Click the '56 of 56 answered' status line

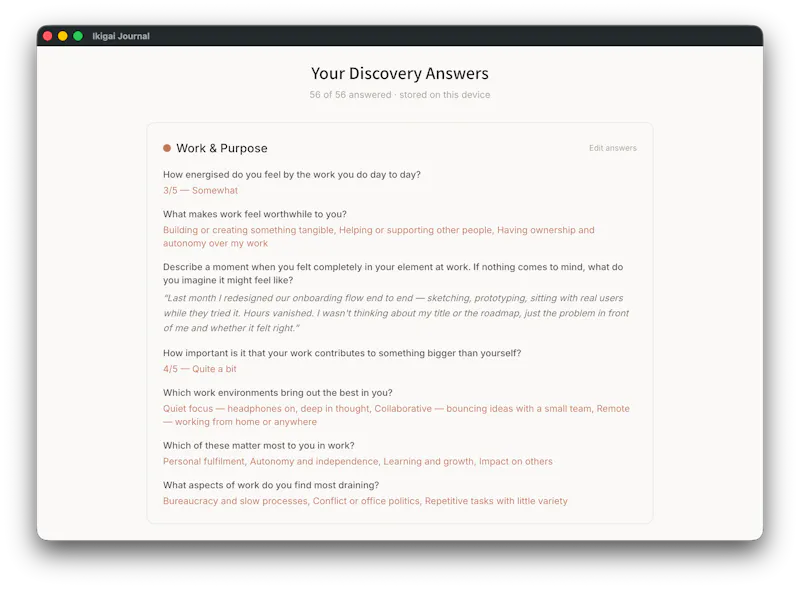pyautogui.click(x=399, y=95)
